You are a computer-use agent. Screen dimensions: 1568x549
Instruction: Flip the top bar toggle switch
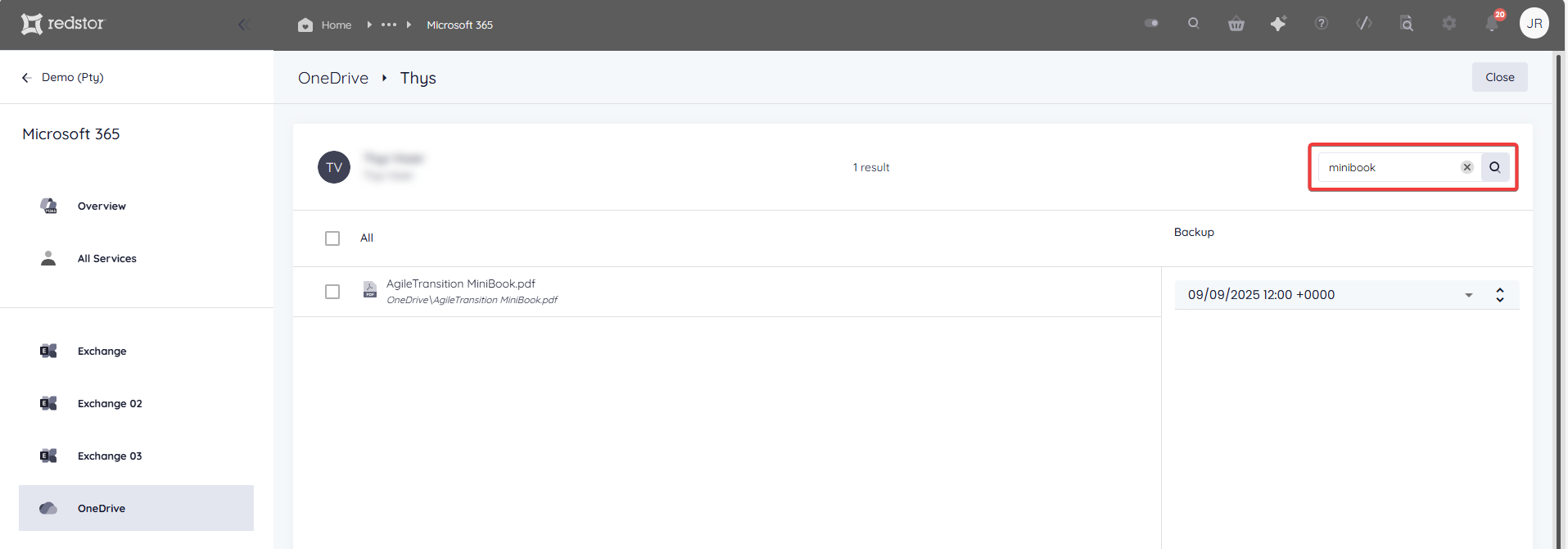(1151, 23)
